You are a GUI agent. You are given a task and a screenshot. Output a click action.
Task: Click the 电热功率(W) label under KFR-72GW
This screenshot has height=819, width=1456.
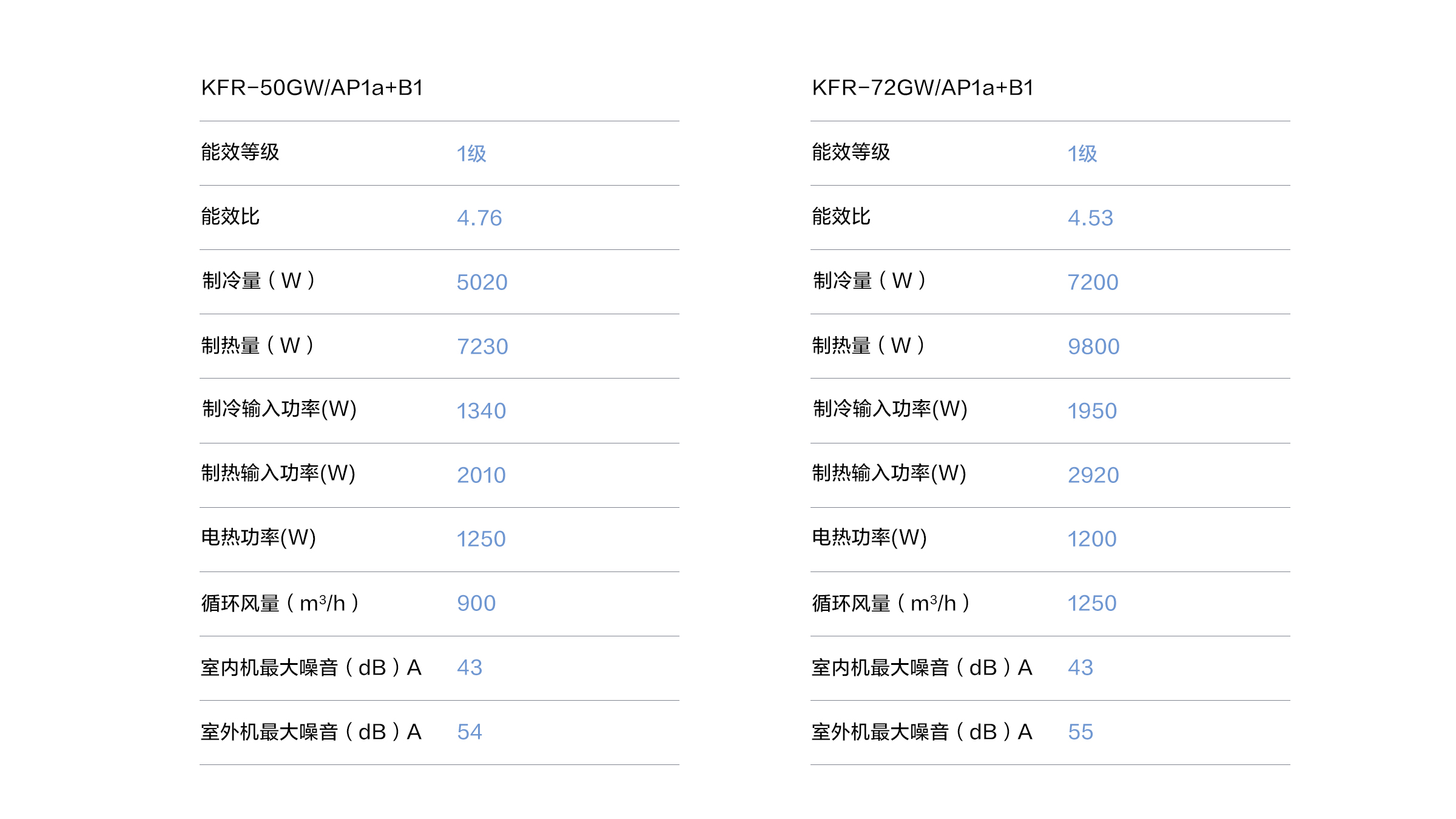point(869,538)
